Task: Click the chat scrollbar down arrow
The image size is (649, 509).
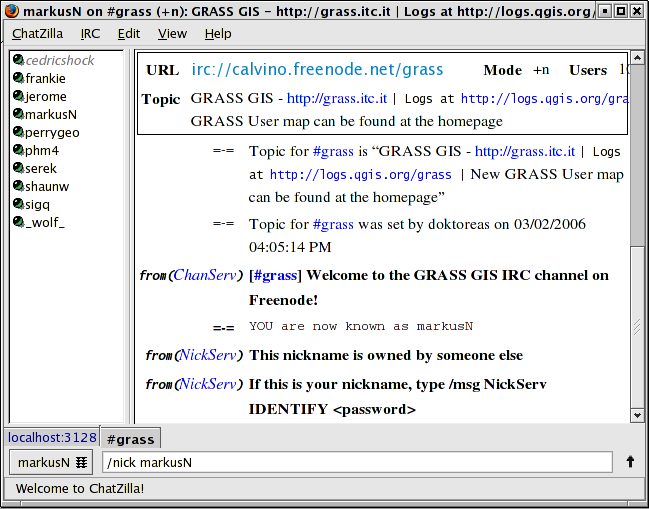Action: [x=637, y=415]
